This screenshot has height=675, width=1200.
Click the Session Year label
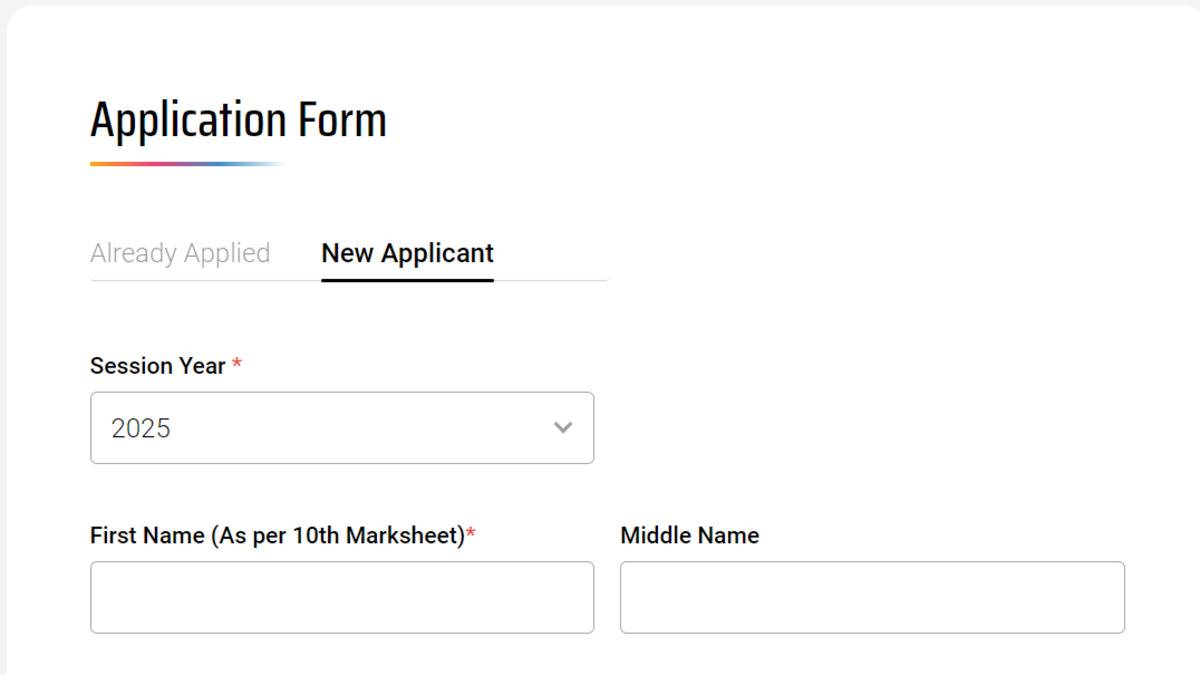(156, 366)
